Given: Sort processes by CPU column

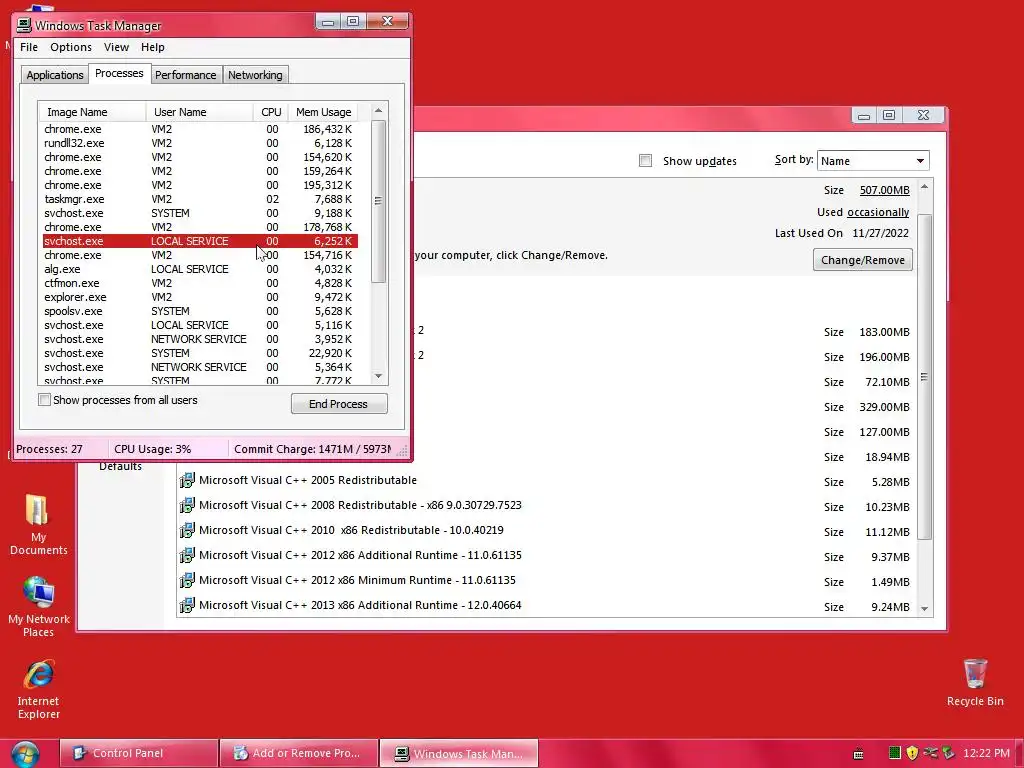Looking at the screenshot, I should [270, 112].
